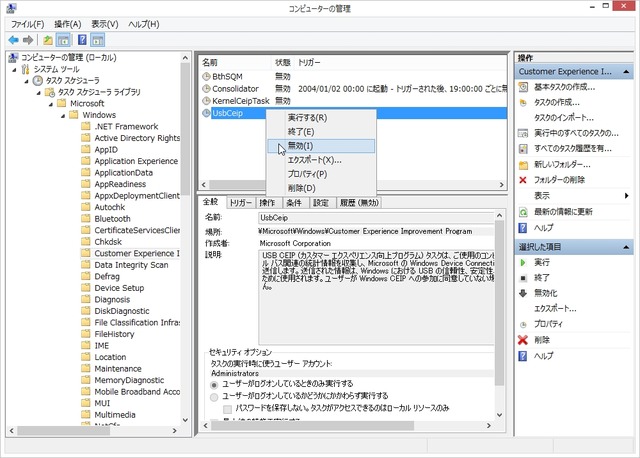
Task: Choose エクスポート(X)... in the context menu
Action: pos(321,160)
